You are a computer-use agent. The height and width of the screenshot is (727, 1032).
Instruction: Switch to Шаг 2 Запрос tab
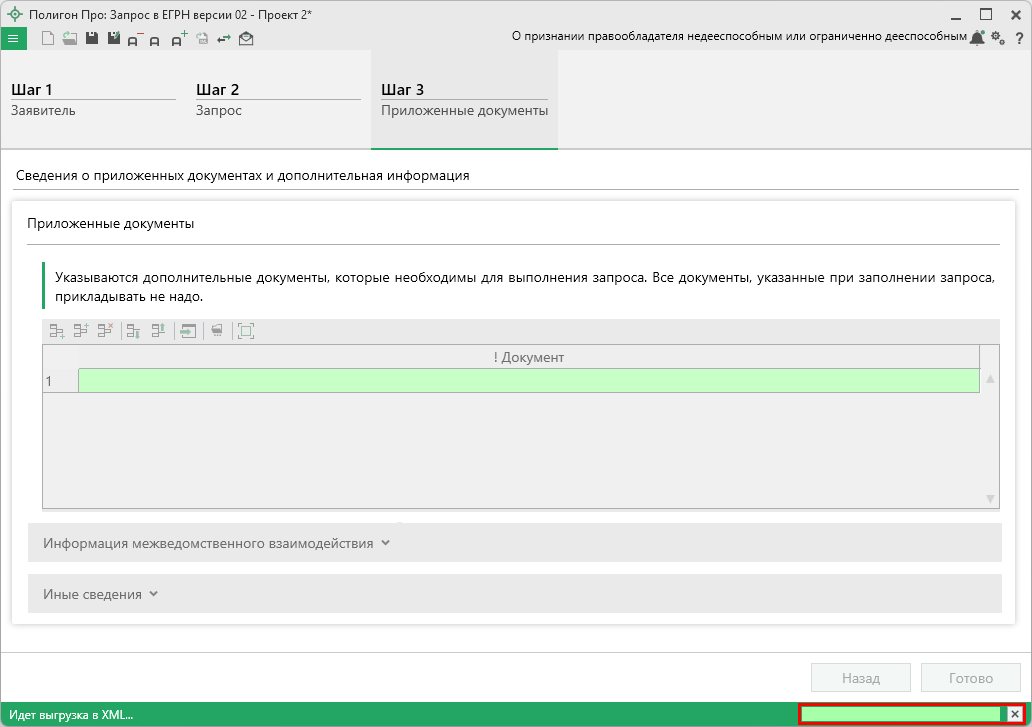click(278, 100)
